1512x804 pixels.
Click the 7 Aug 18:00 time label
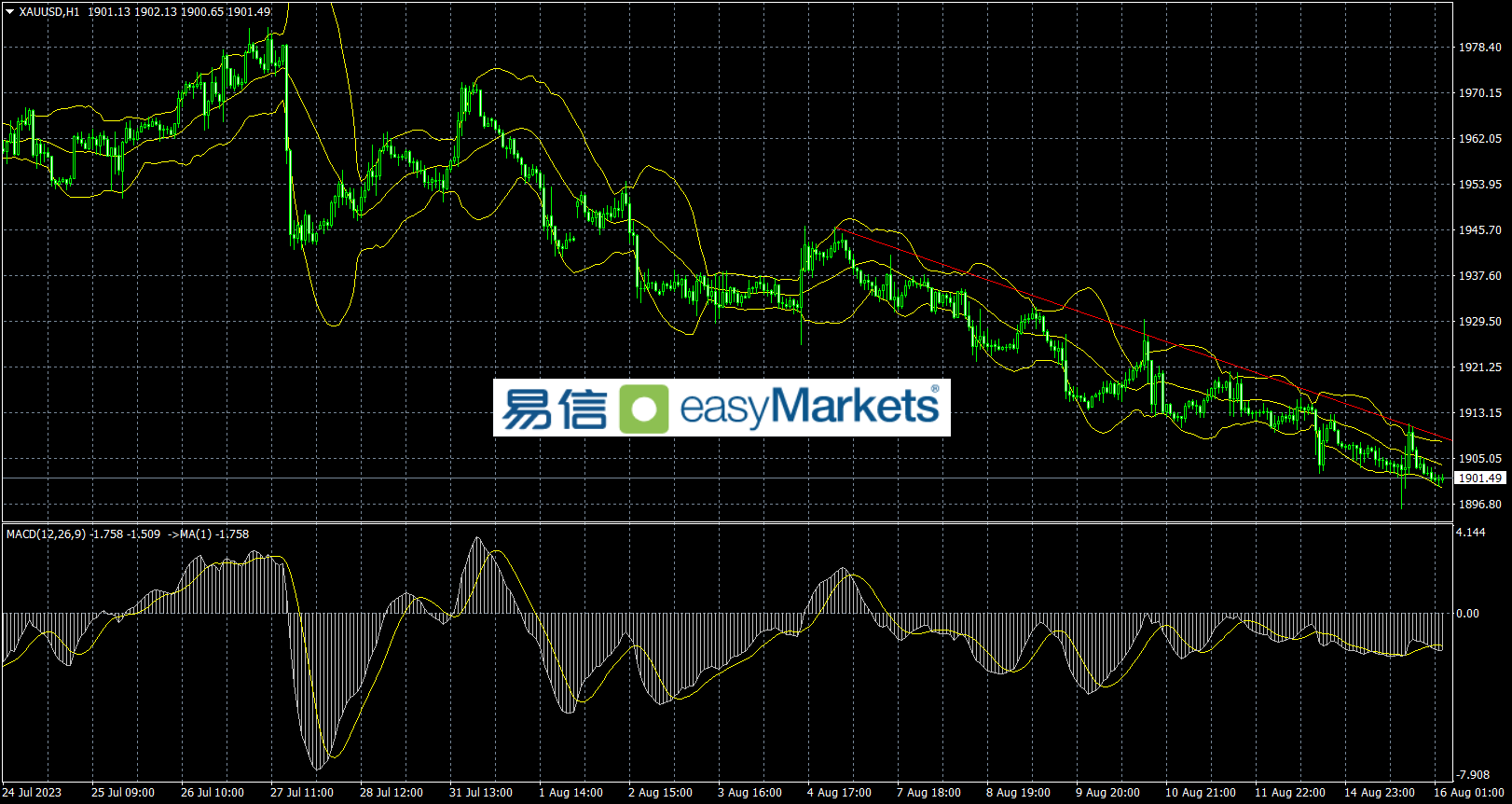929,793
